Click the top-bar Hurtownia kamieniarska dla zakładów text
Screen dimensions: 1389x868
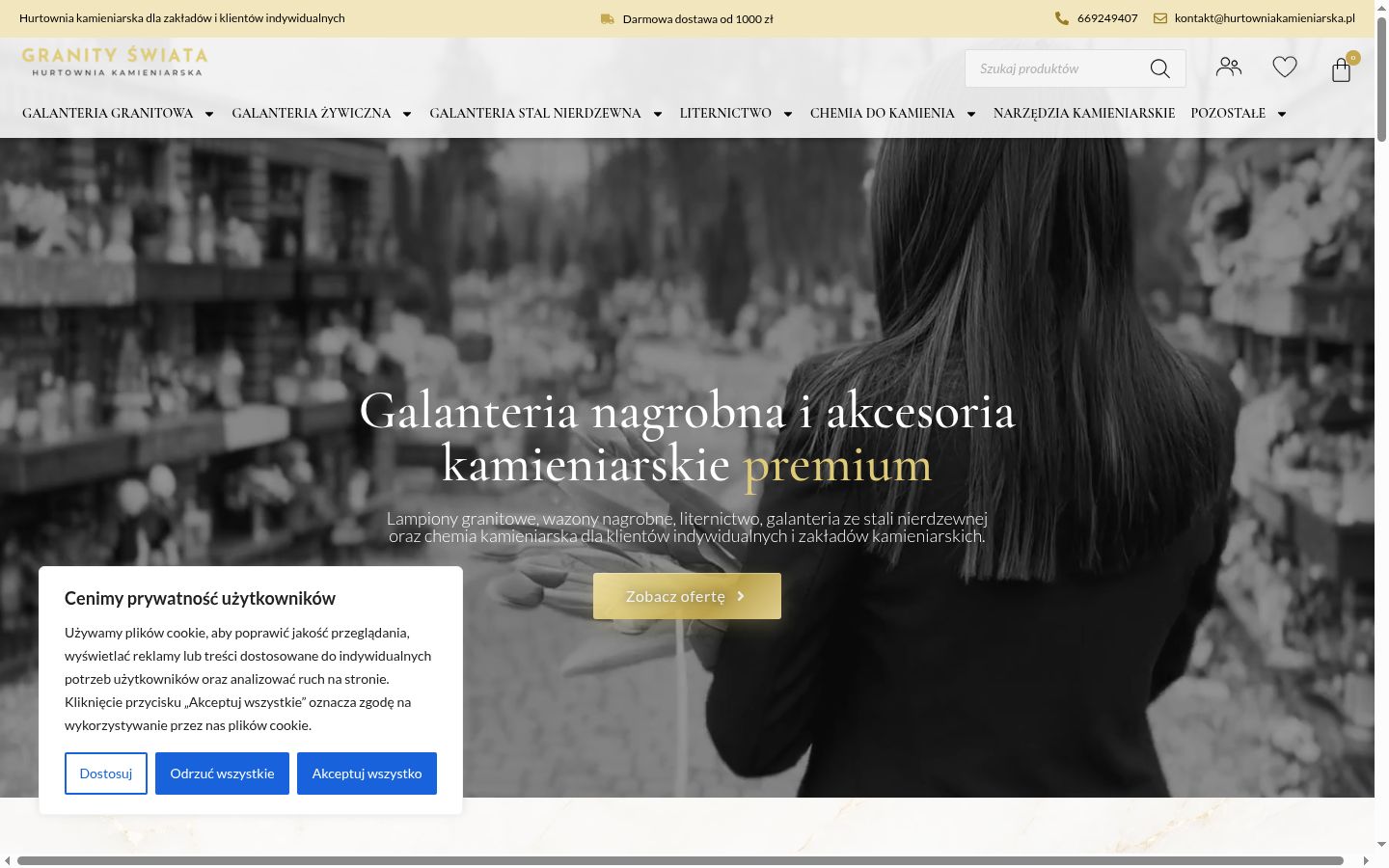tap(182, 18)
